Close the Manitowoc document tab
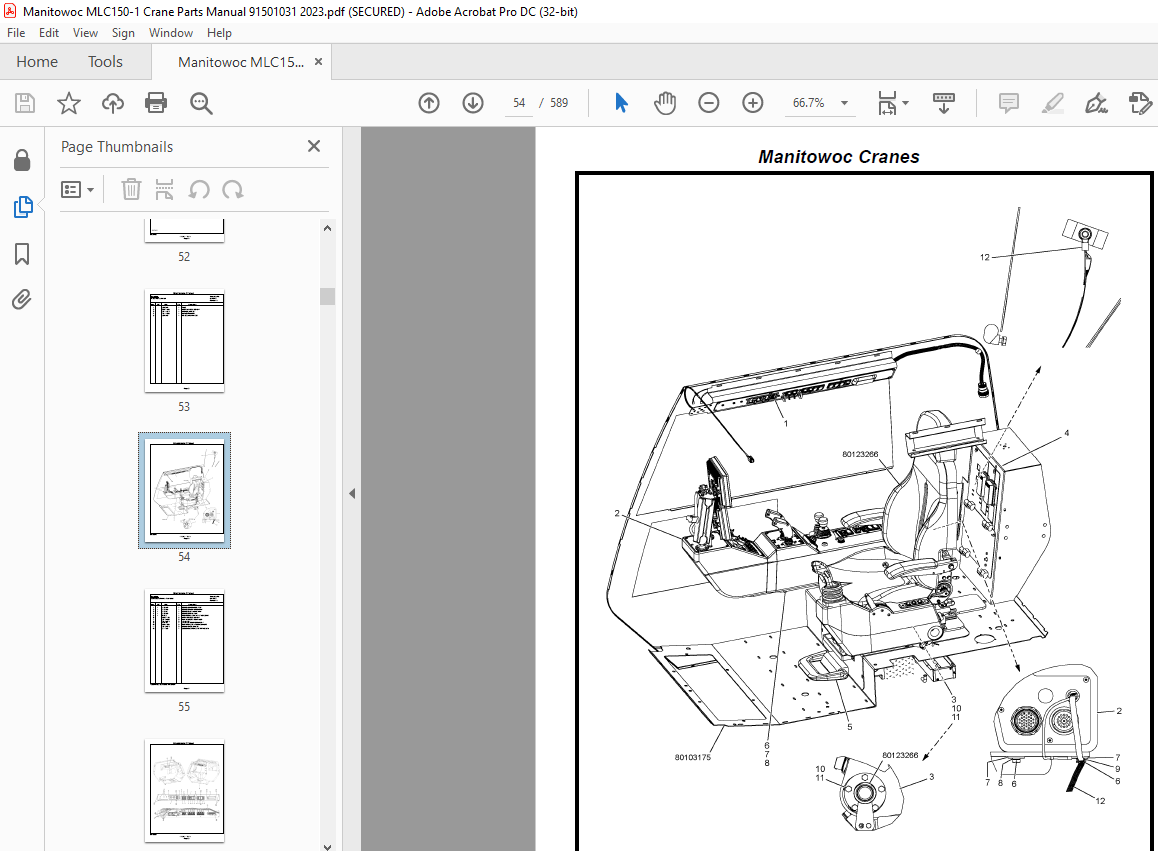Image resolution: width=1158 pixels, height=851 pixels. tap(318, 61)
